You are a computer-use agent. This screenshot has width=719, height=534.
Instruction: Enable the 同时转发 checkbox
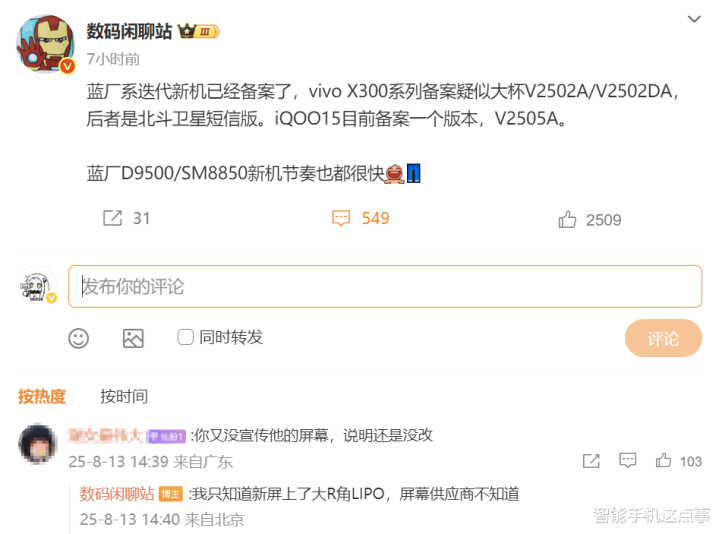click(x=185, y=337)
